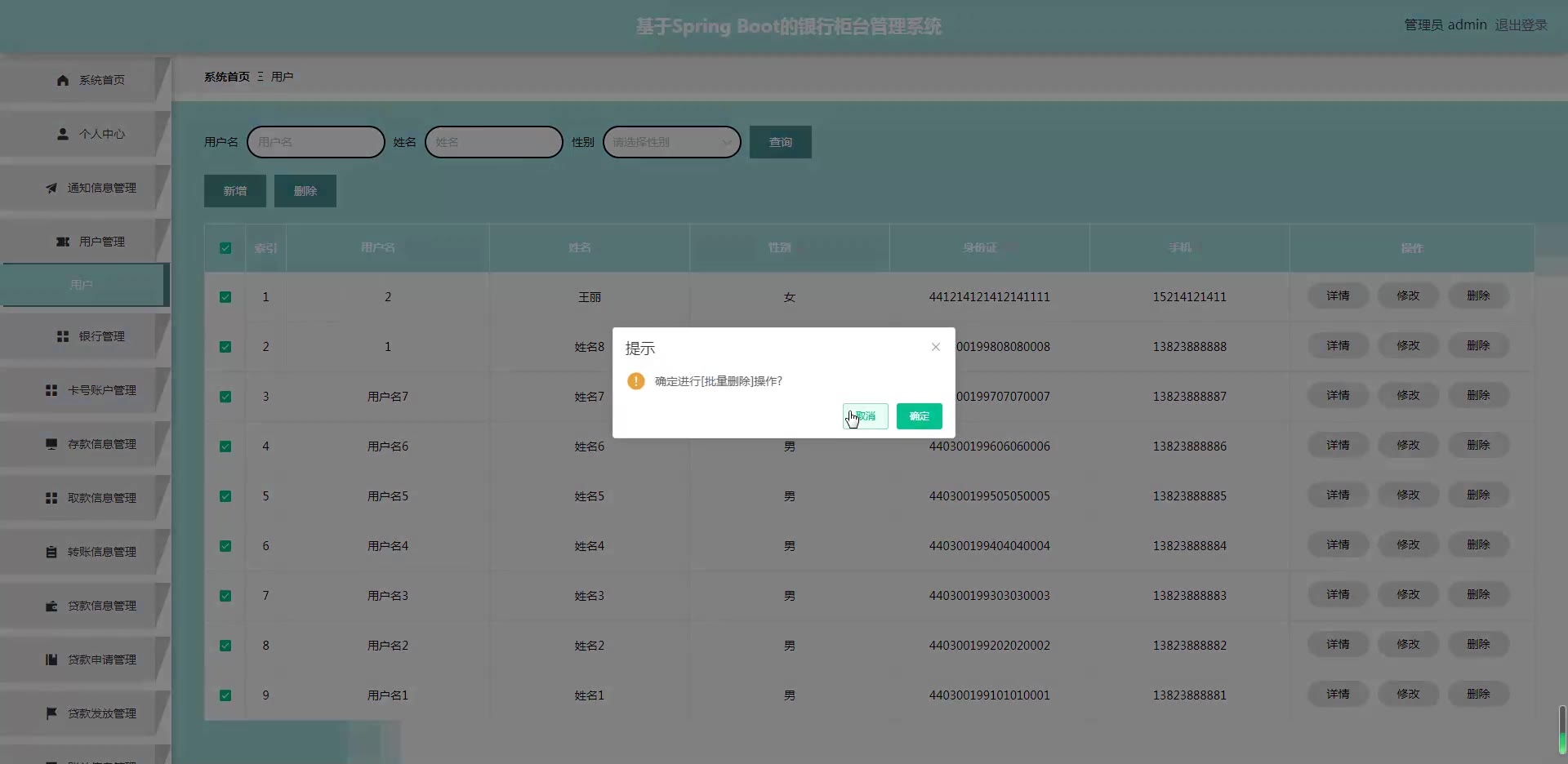Open the 性别 gender dropdown
1568x764 pixels.
tap(671, 142)
